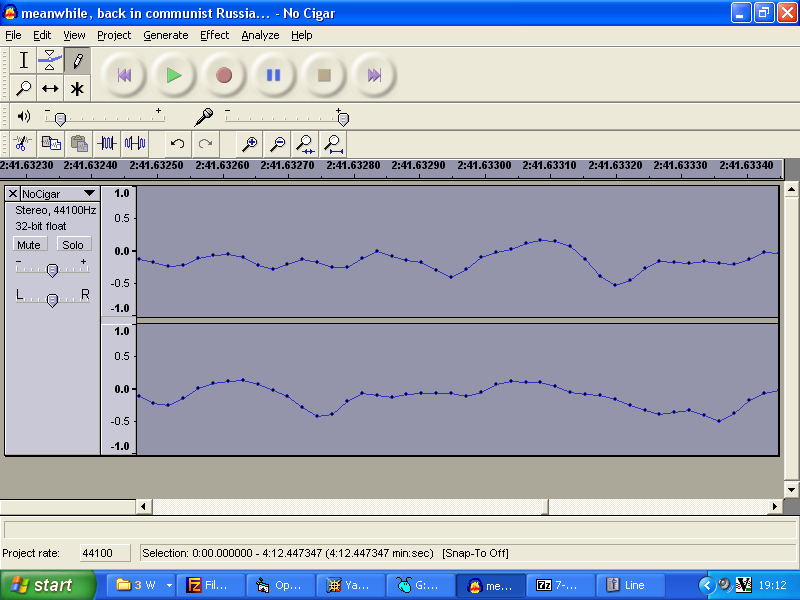
Task: Mute the NoCigar track
Action: coord(29,245)
